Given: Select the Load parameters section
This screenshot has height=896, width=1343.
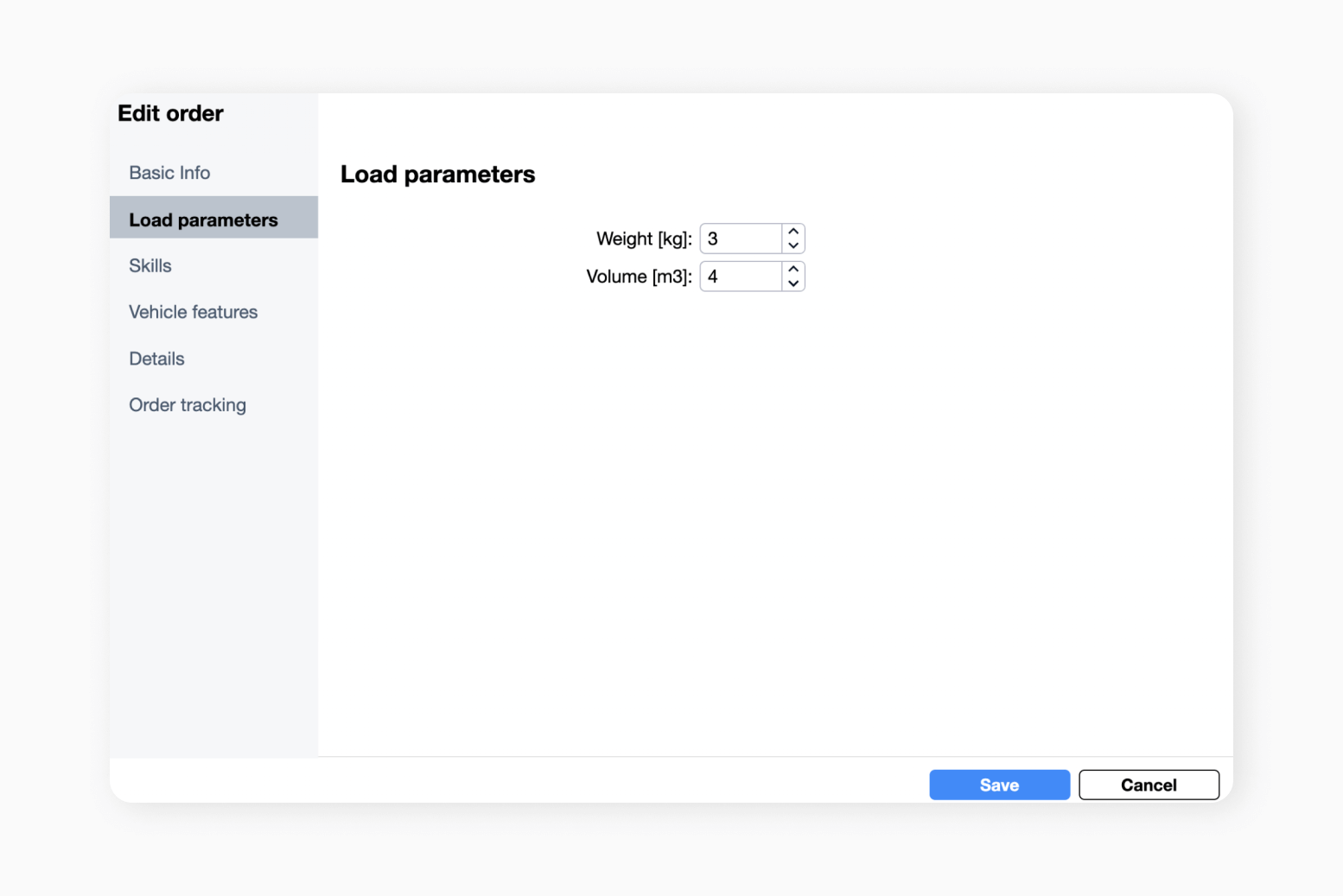Looking at the screenshot, I should [203, 219].
